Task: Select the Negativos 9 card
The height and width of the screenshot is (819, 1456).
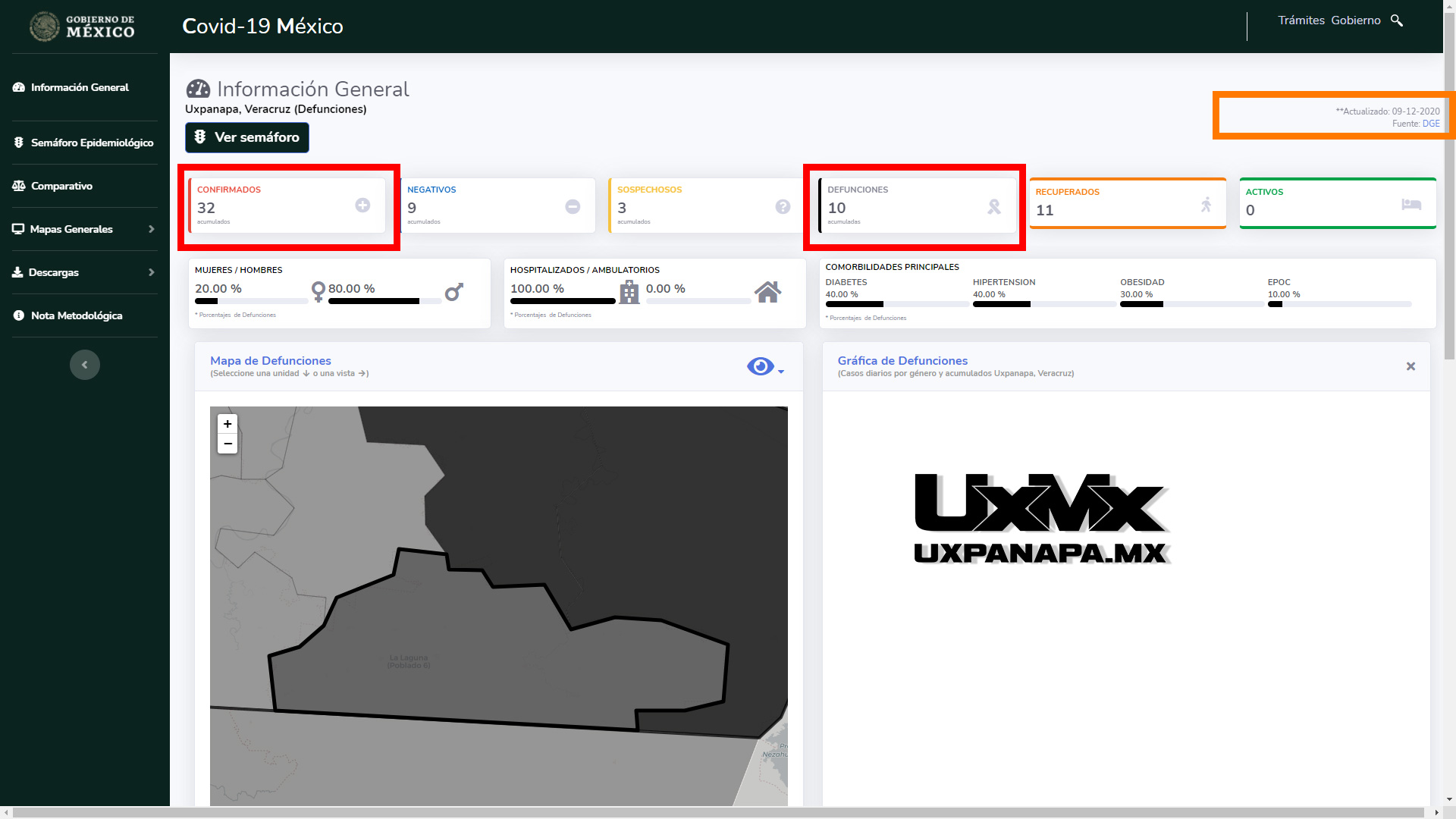Action: tap(497, 206)
